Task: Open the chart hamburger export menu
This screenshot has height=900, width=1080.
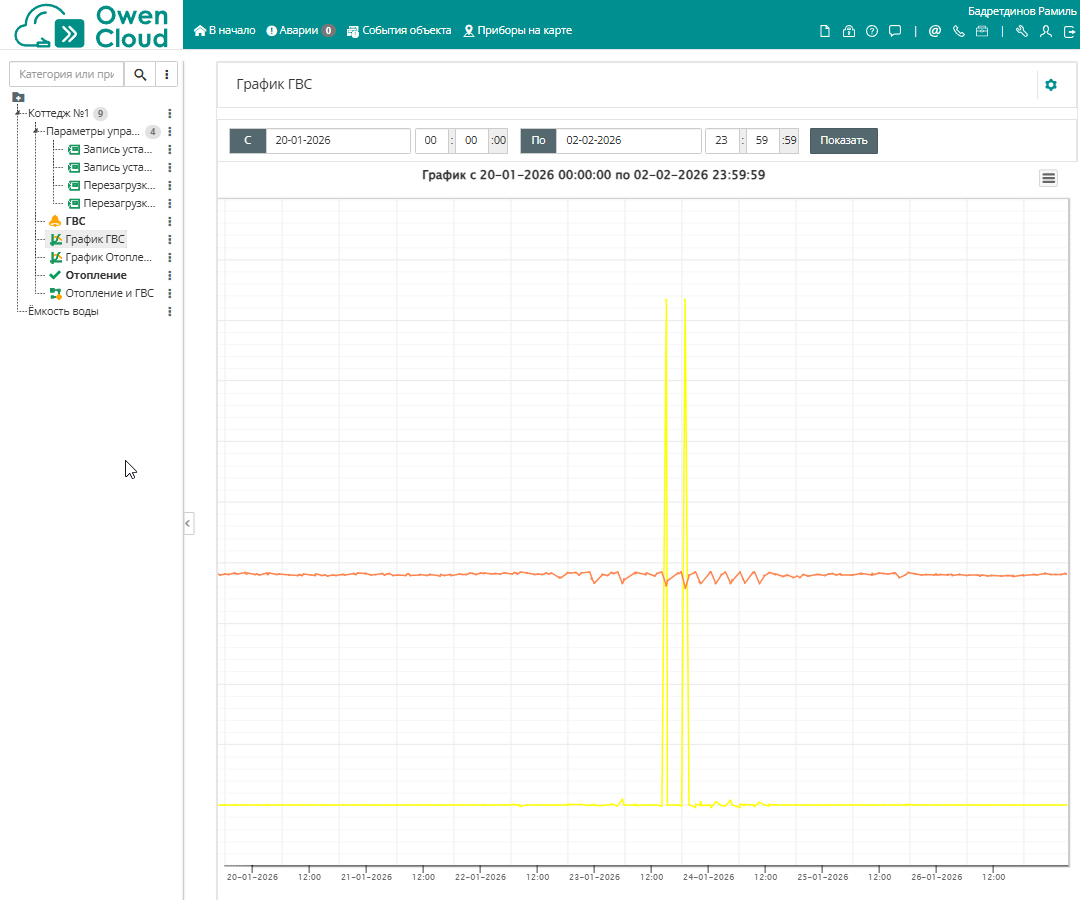Action: (x=1048, y=178)
